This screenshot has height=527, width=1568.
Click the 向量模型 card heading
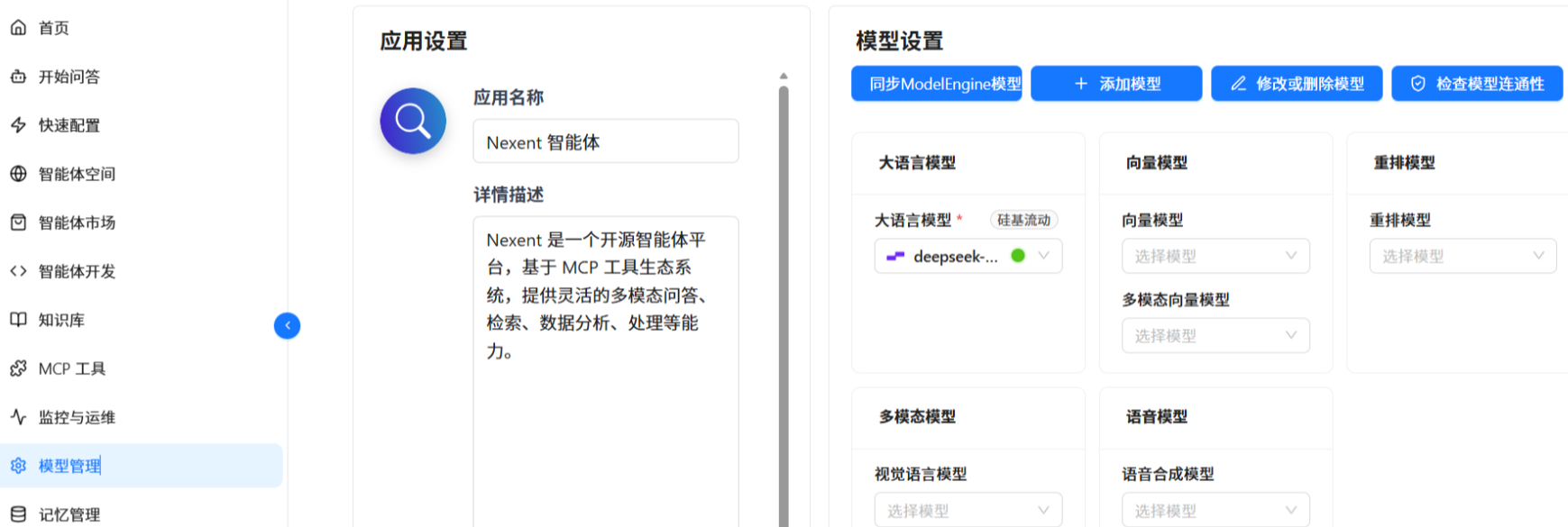point(1157,163)
